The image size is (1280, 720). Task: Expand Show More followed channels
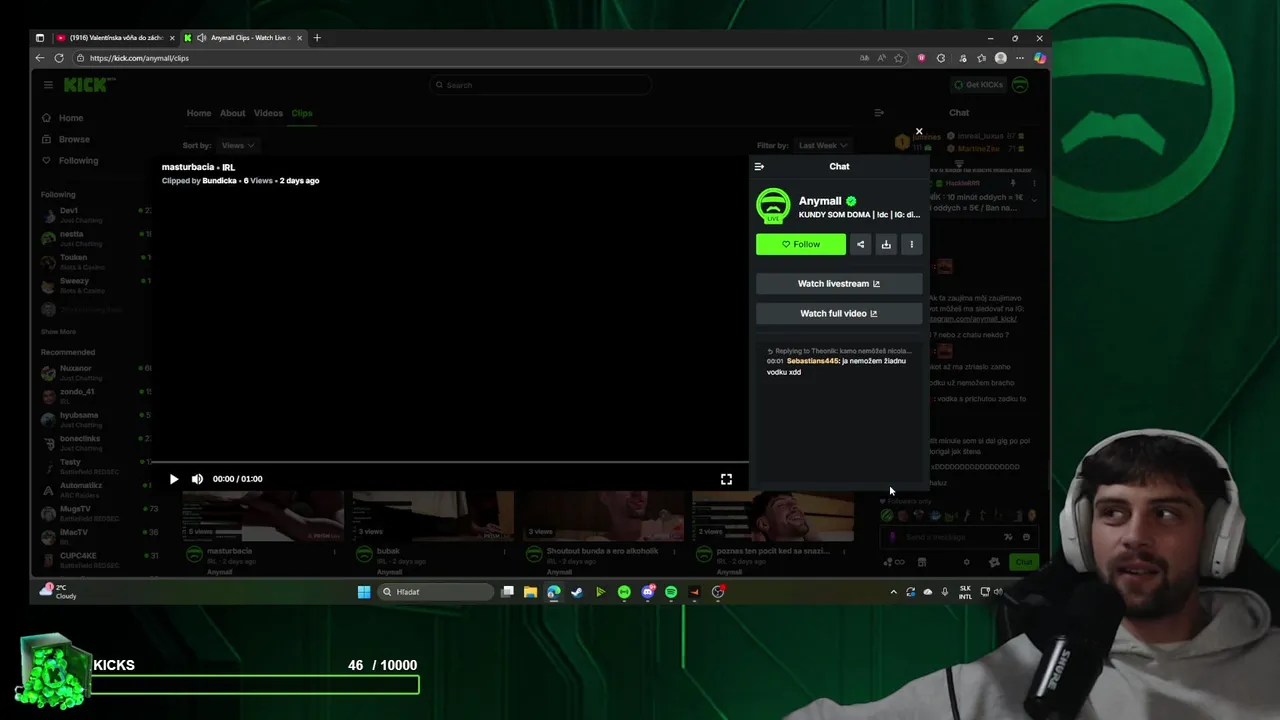(58, 332)
